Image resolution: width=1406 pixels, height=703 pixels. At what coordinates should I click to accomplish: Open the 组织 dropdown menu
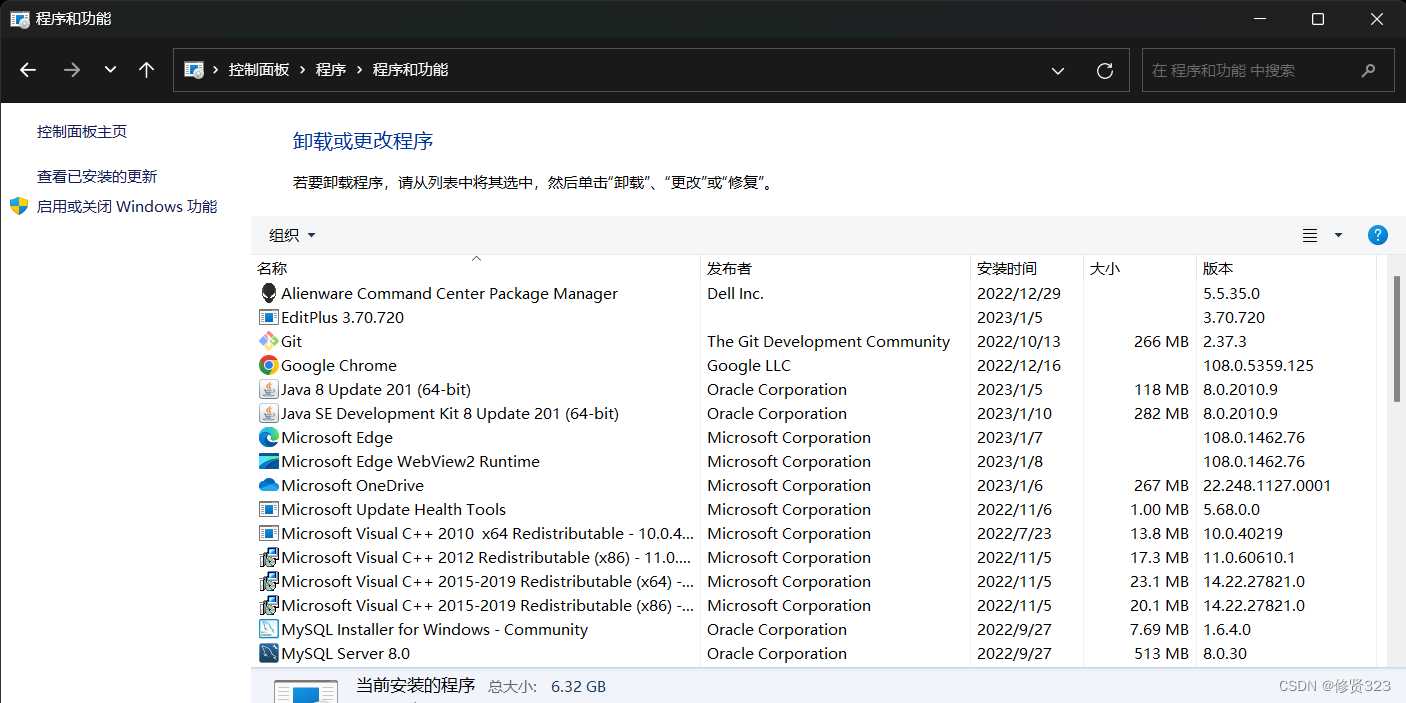(x=290, y=235)
